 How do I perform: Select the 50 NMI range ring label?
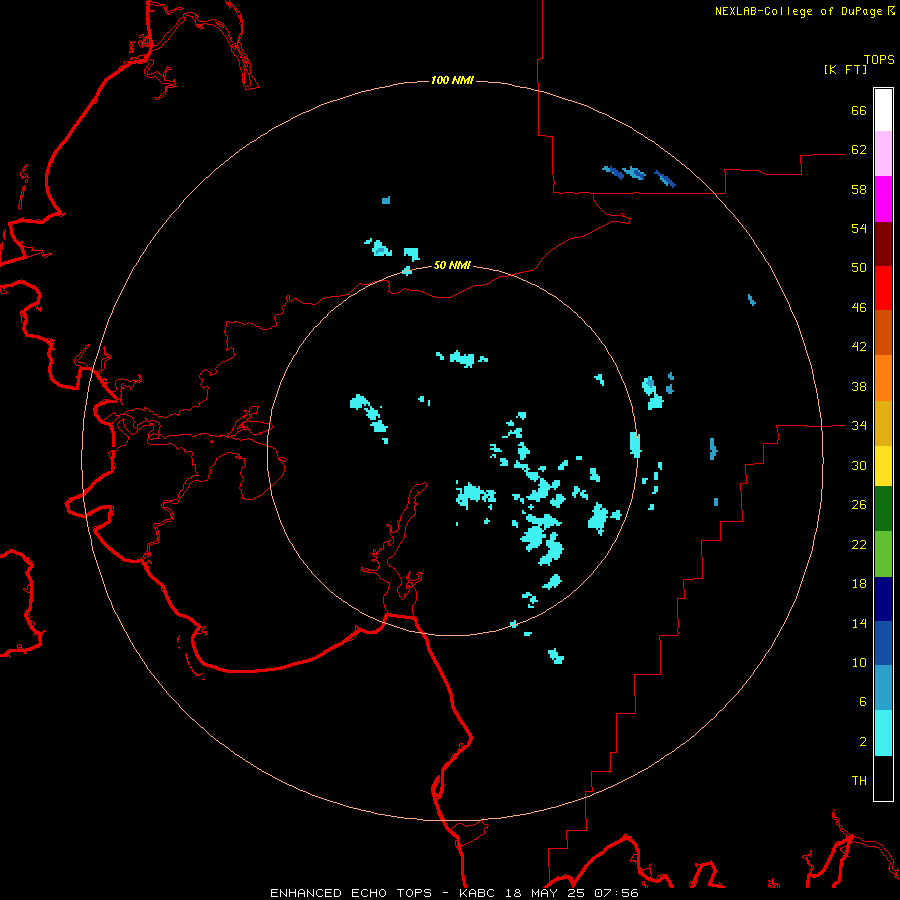tap(452, 265)
